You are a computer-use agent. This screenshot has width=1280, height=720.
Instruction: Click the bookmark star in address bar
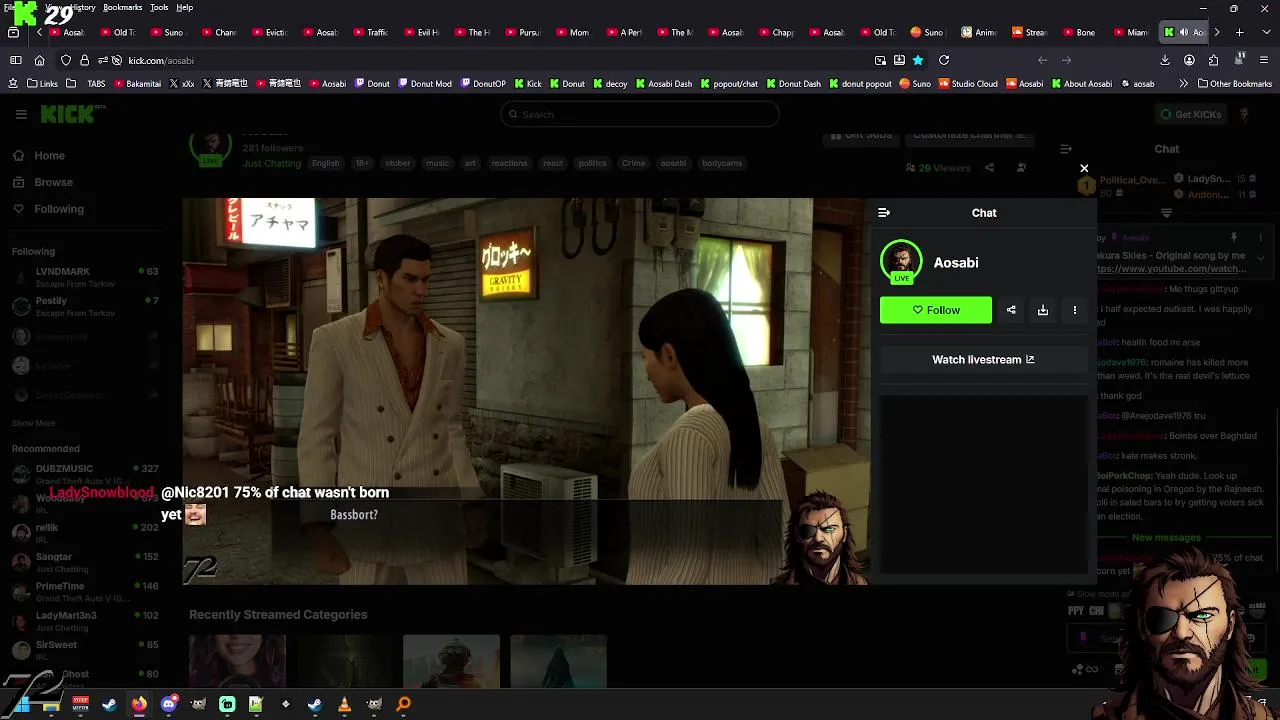pyautogui.click(x=918, y=60)
